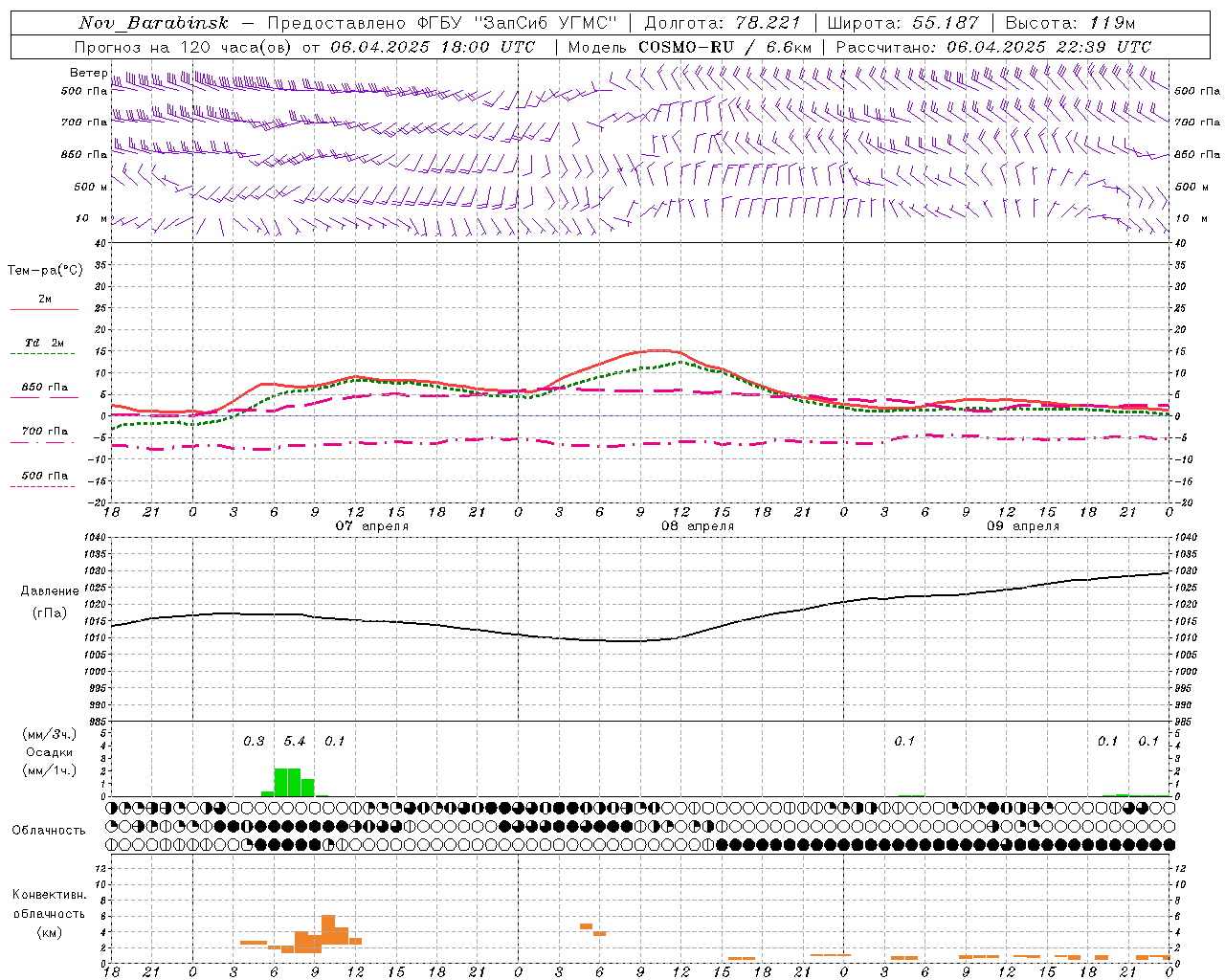Select the "07 апреля" date label

(372, 526)
